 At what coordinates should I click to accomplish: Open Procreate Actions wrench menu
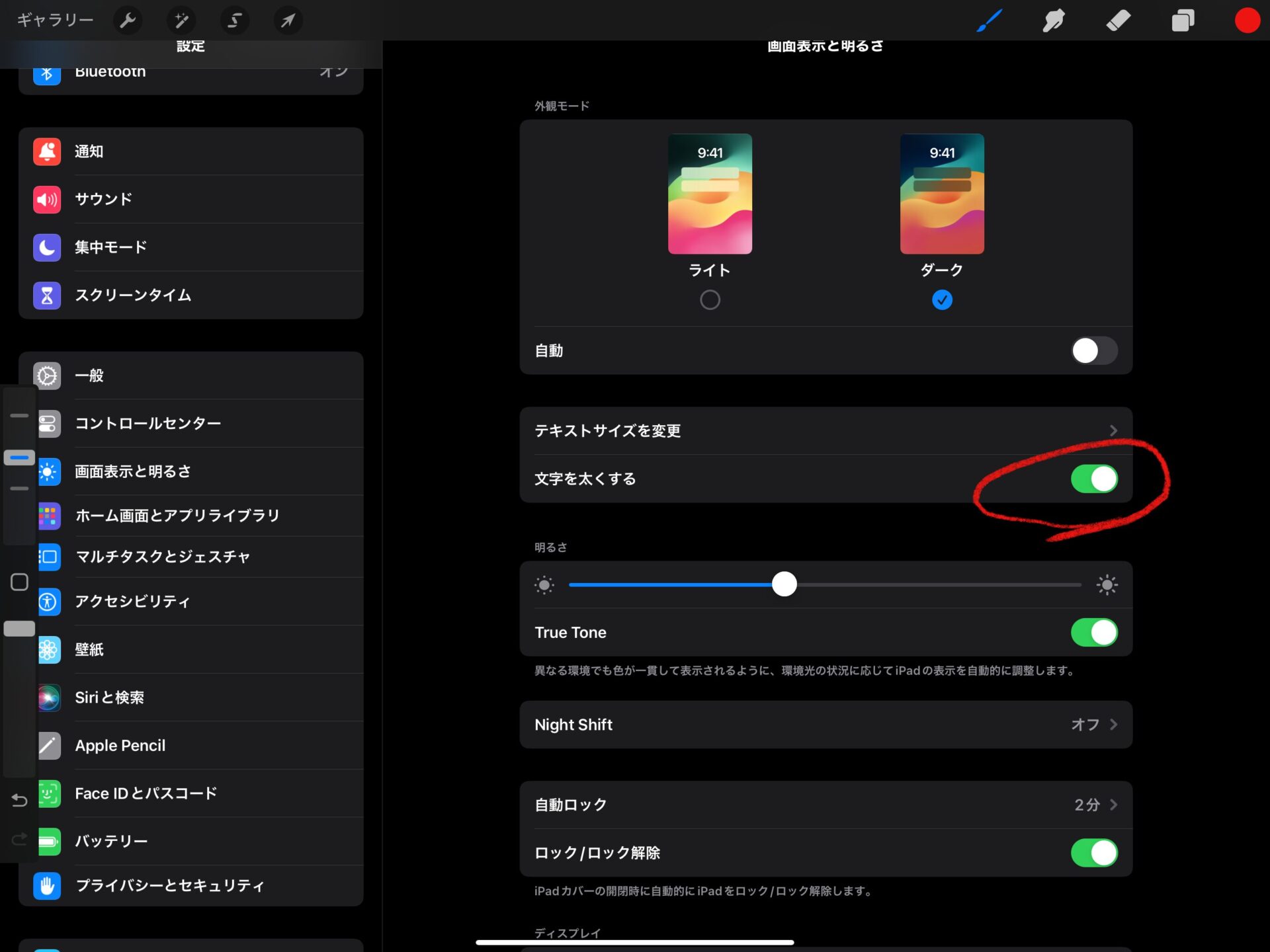pyautogui.click(x=128, y=20)
